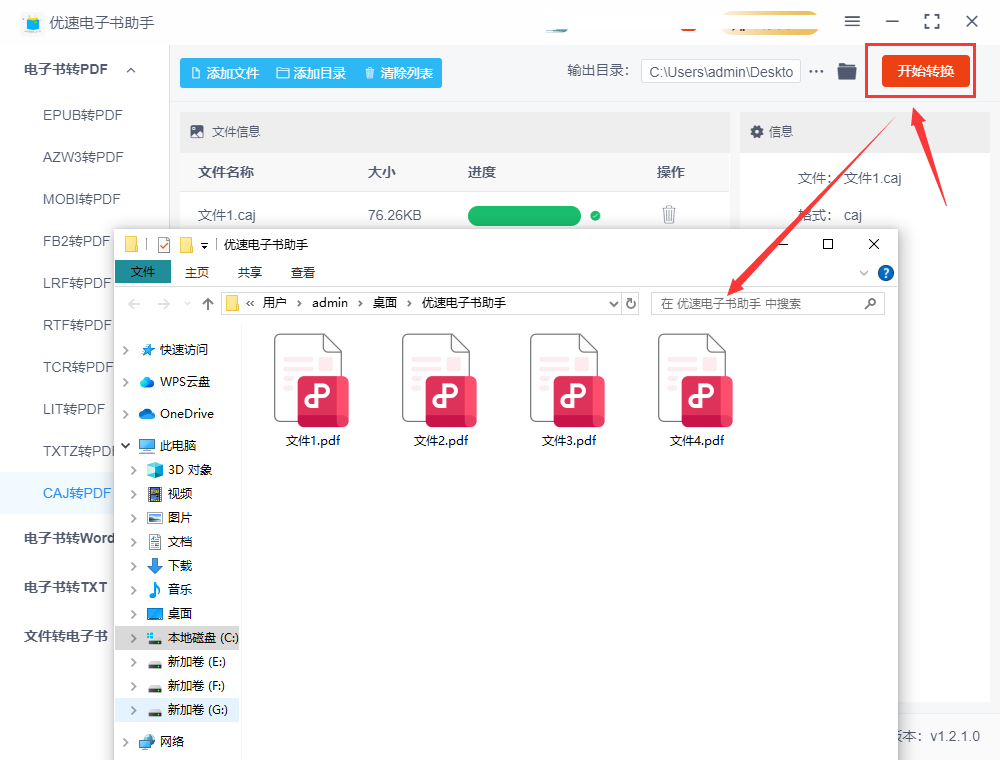Viewport: 1000px width, 760px height.
Task: Switch to the 主页 ribbon tab
Action: click(x=196, y=272)
